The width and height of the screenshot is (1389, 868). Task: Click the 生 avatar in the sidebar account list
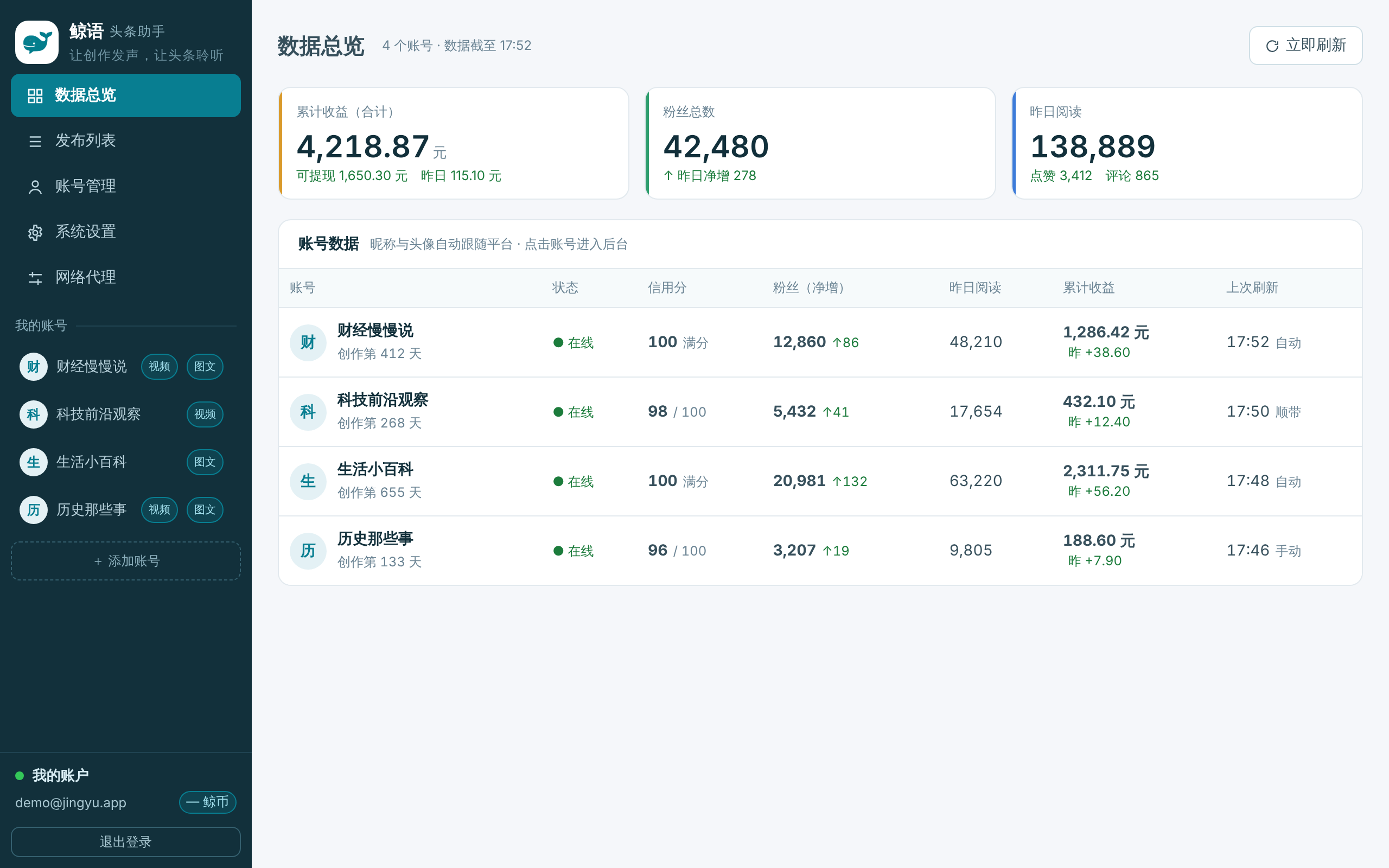33,462
